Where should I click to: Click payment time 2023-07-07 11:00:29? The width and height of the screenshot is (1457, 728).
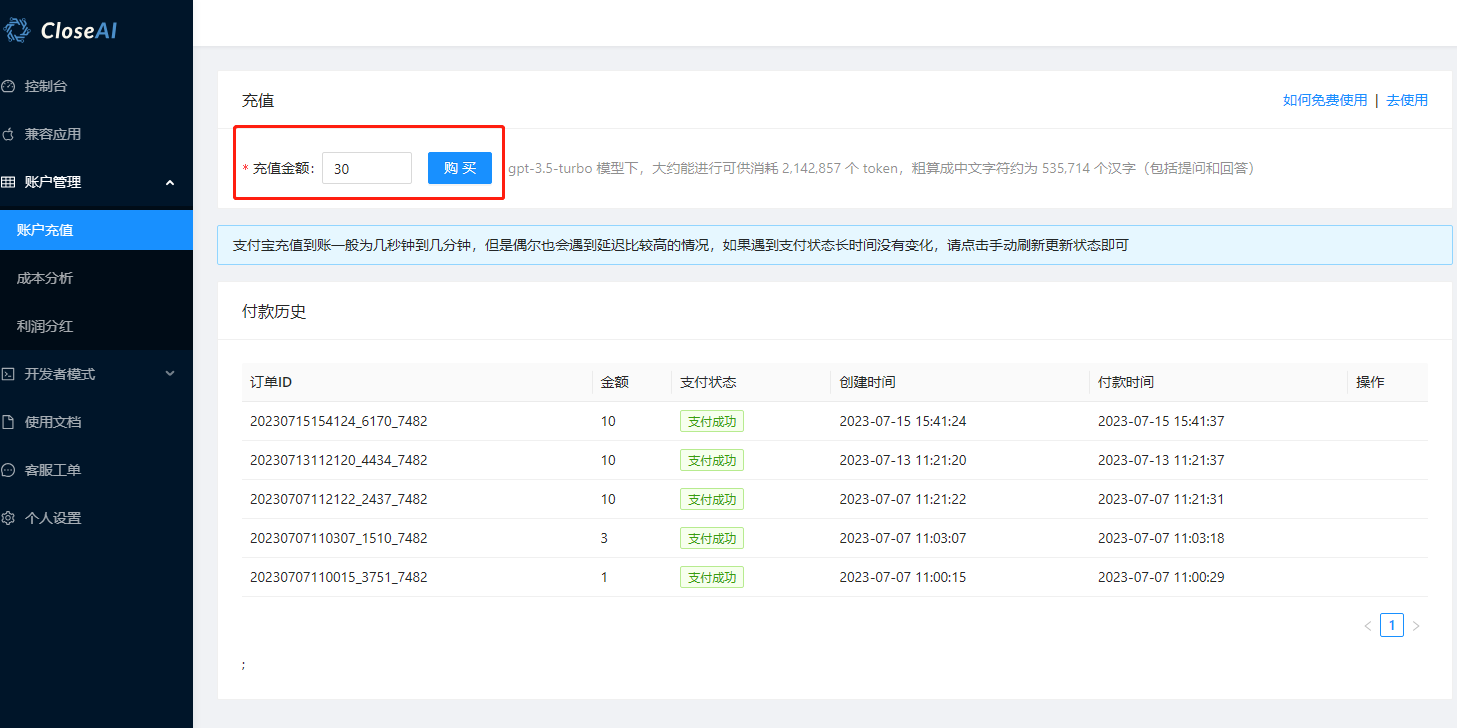pyautogui.click(x=1161, y=577)
